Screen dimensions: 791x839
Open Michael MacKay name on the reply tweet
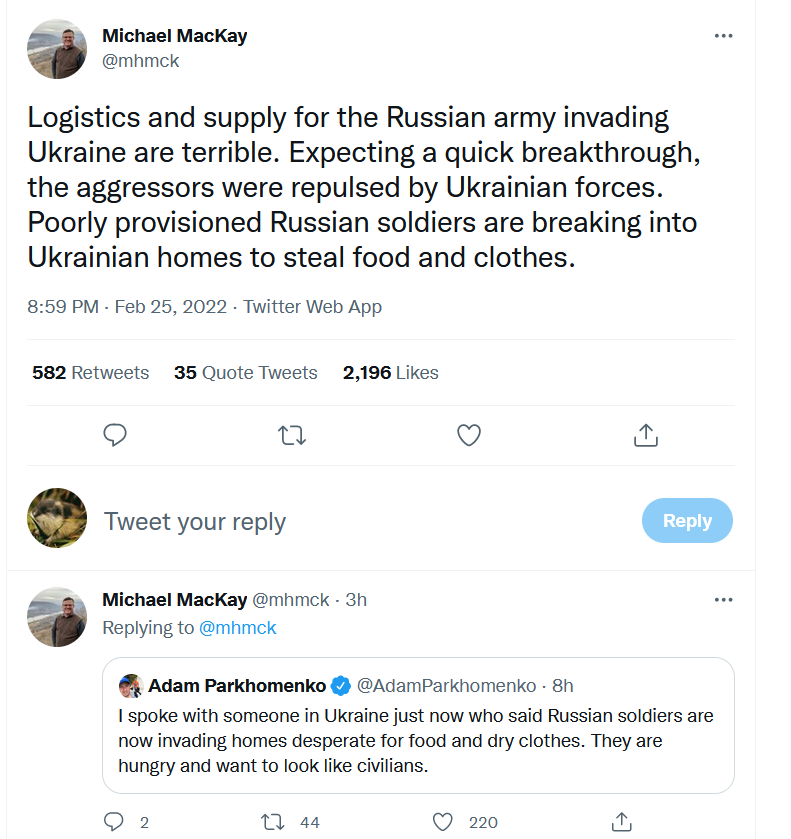(x=174, y=600)
